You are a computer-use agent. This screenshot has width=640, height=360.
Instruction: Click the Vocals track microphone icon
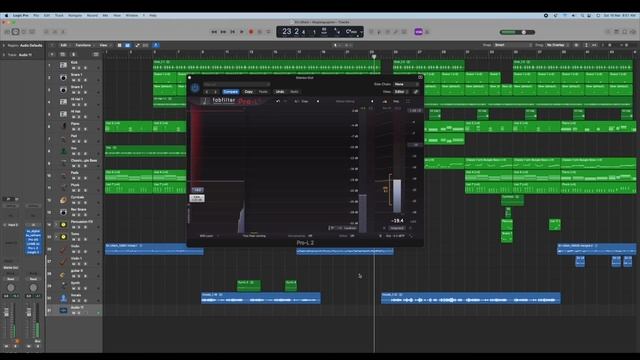(63, 298)
